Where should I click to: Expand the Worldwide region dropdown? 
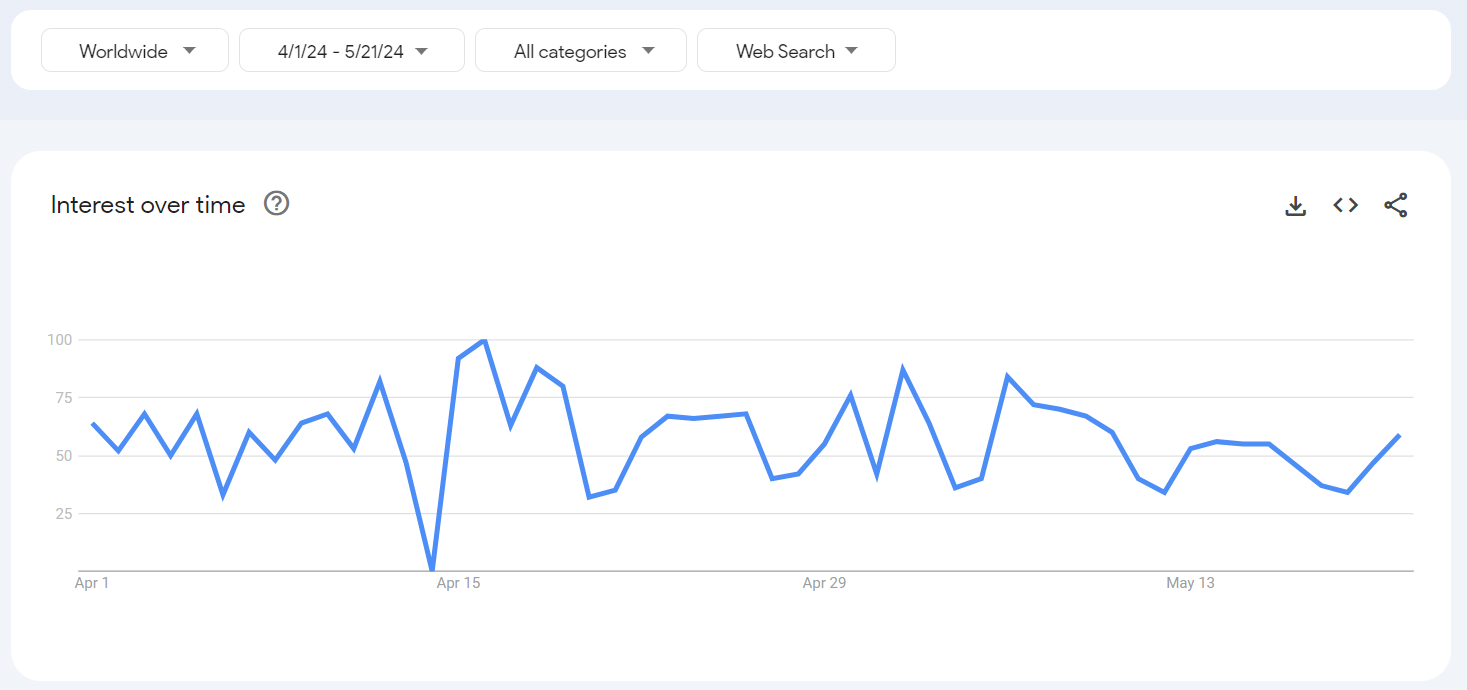click(x=135, y=51)
